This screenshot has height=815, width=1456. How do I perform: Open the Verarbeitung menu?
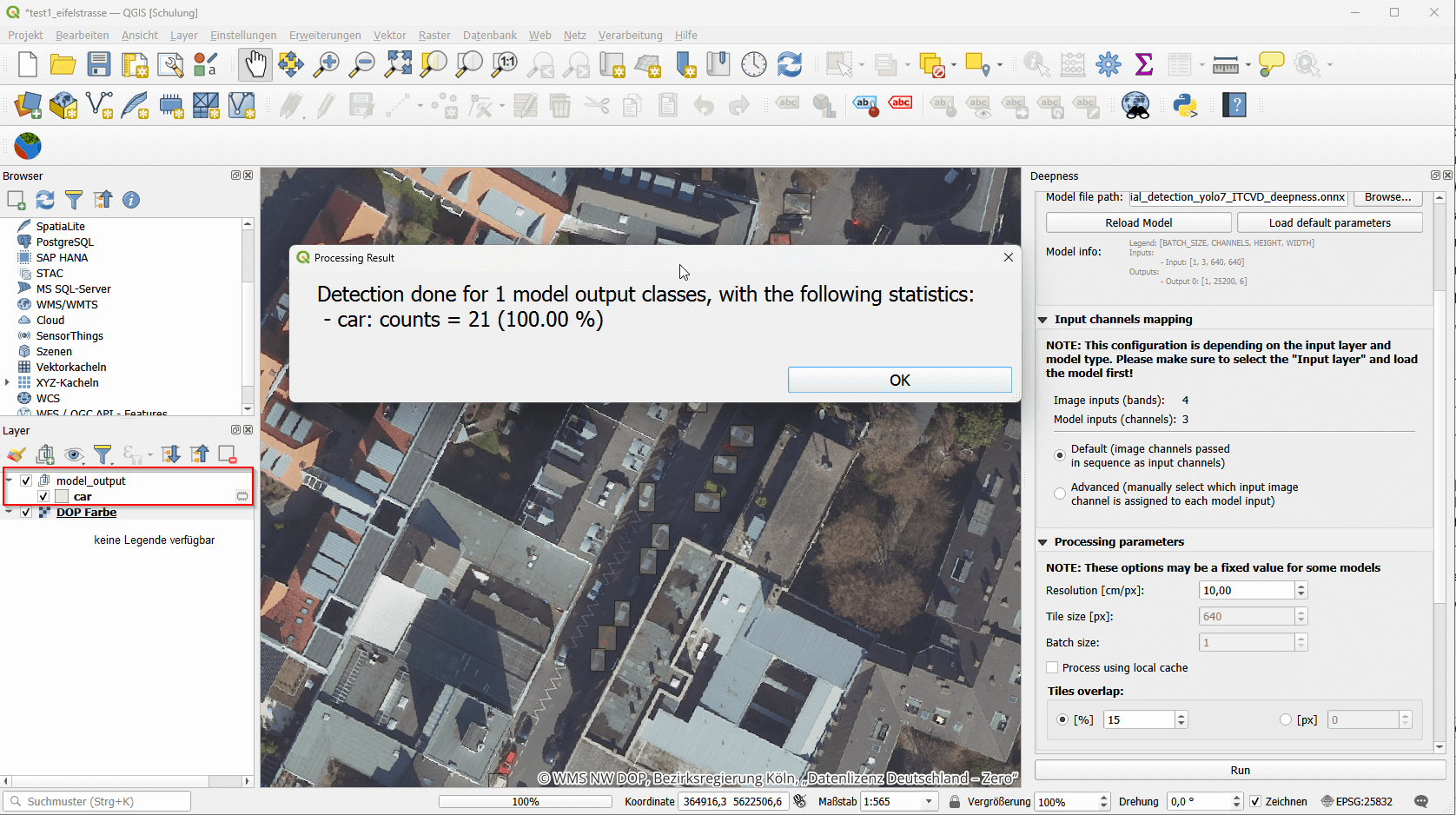click(x=630, y=35)
